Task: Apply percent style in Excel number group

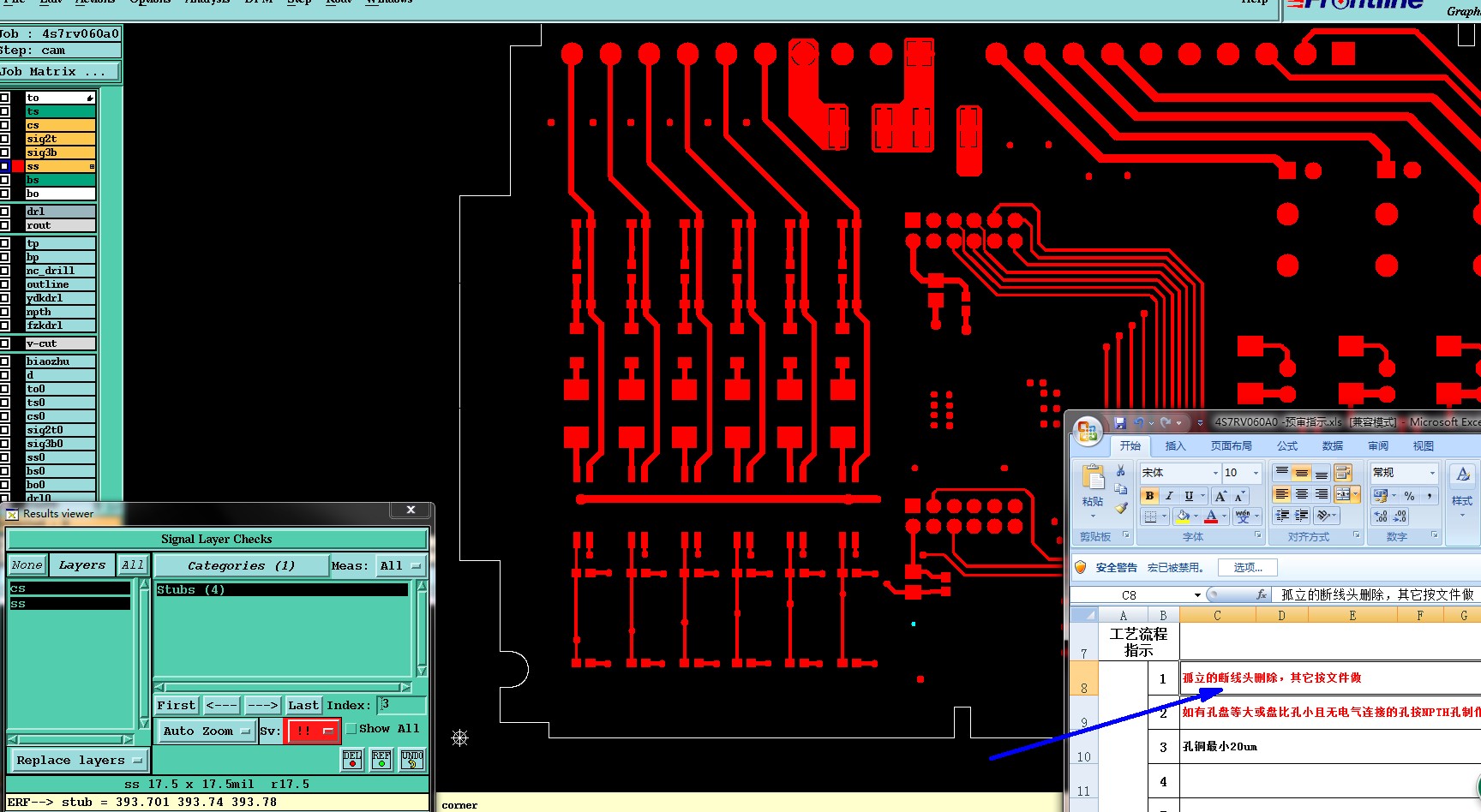Action: tap(1409, 496)
